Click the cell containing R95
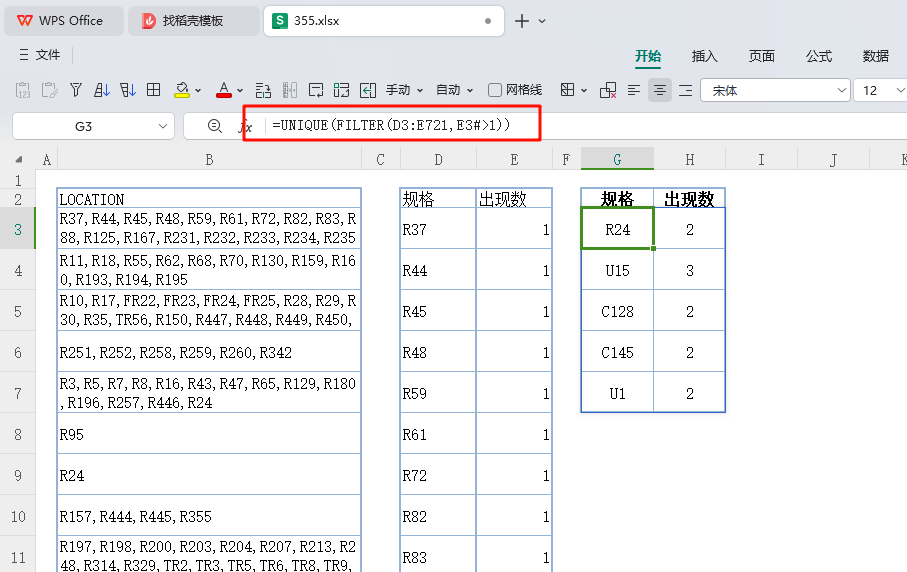Viewport: 907px width, 572px height. coord(209,434)
